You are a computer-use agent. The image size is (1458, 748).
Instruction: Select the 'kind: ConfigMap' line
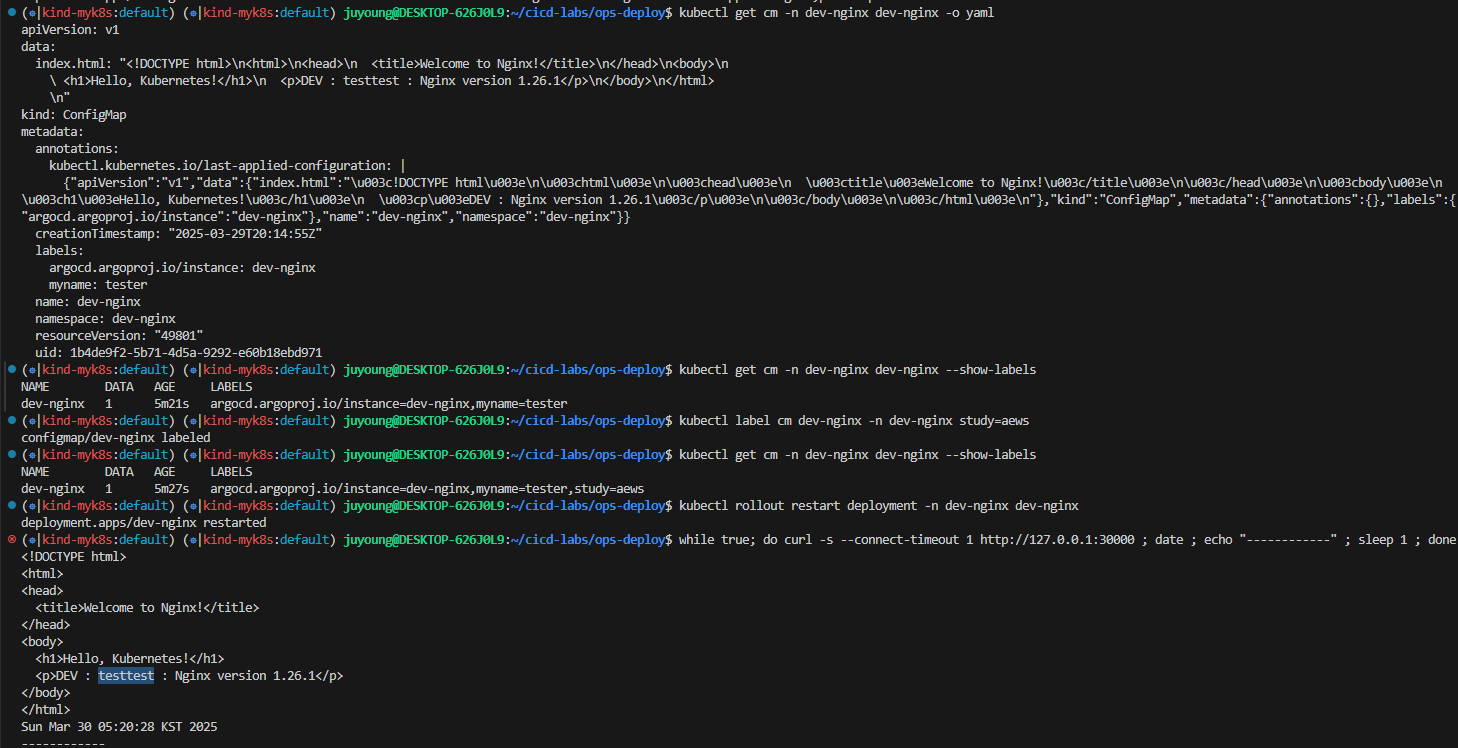point(74,115)
